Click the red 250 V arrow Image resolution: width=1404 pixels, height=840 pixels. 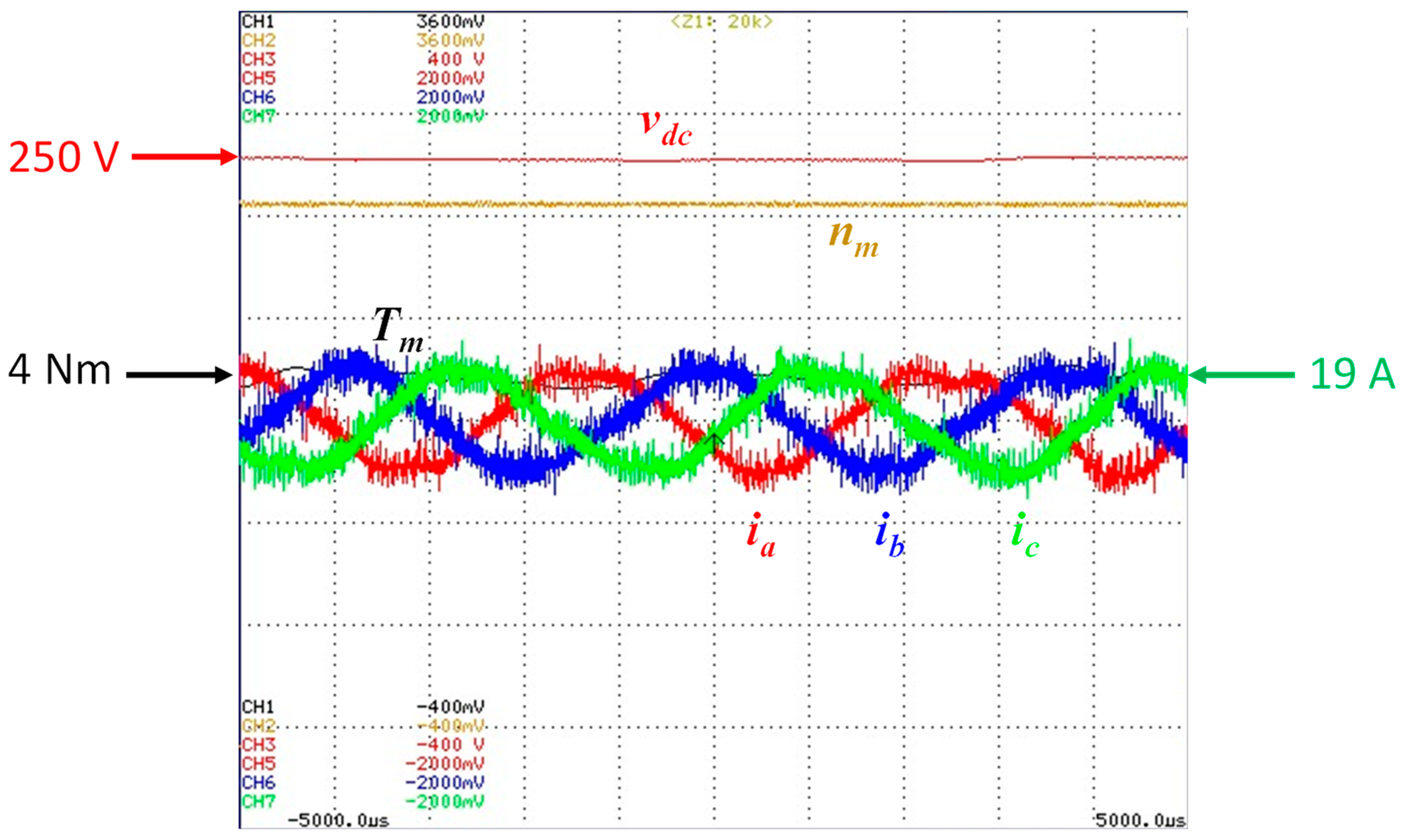pyautogui.click(x=184, y=156)
